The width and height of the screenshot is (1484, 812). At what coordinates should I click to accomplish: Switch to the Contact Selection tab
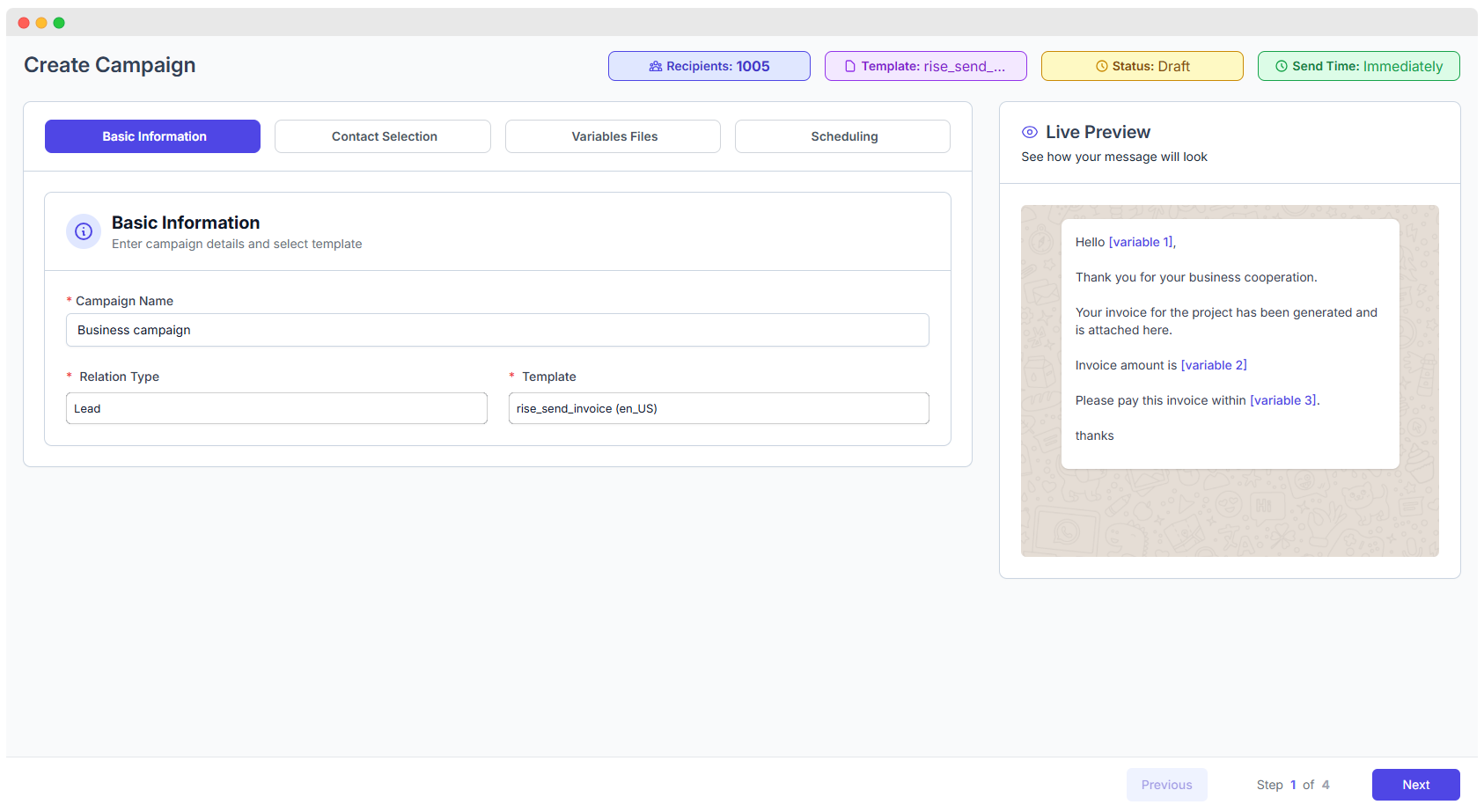pos(383,136)
